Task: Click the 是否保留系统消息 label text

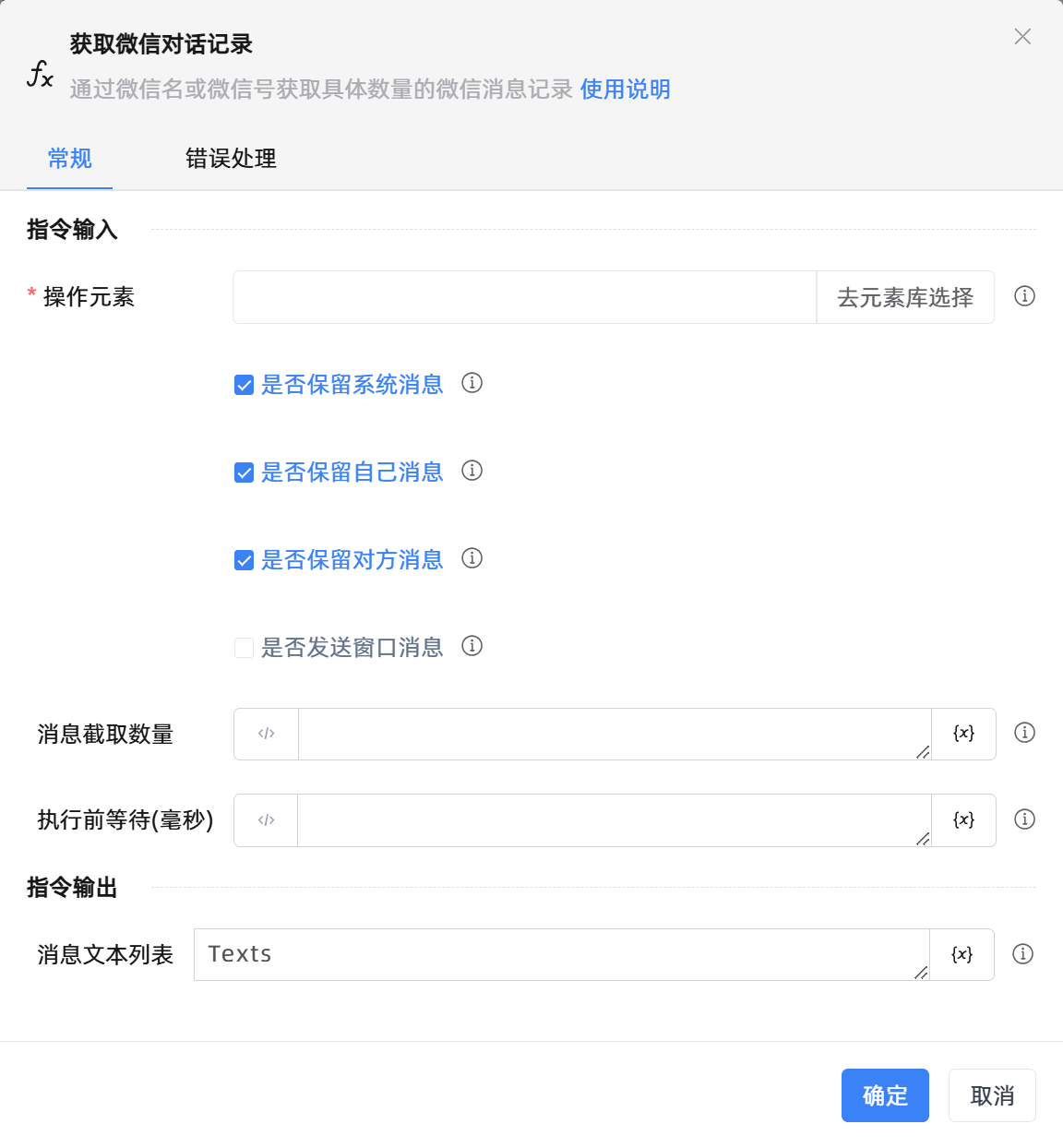Action: [352, 385]
